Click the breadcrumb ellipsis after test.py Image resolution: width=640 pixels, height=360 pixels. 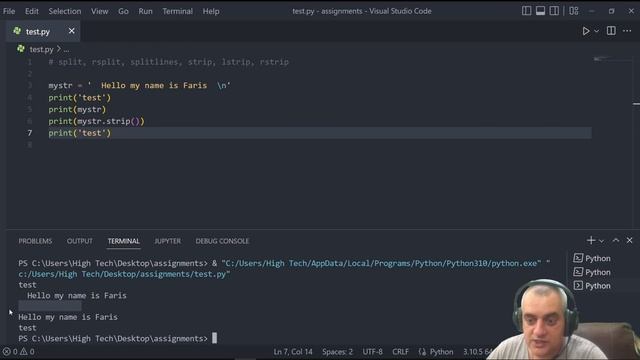[x=67, y=49]
